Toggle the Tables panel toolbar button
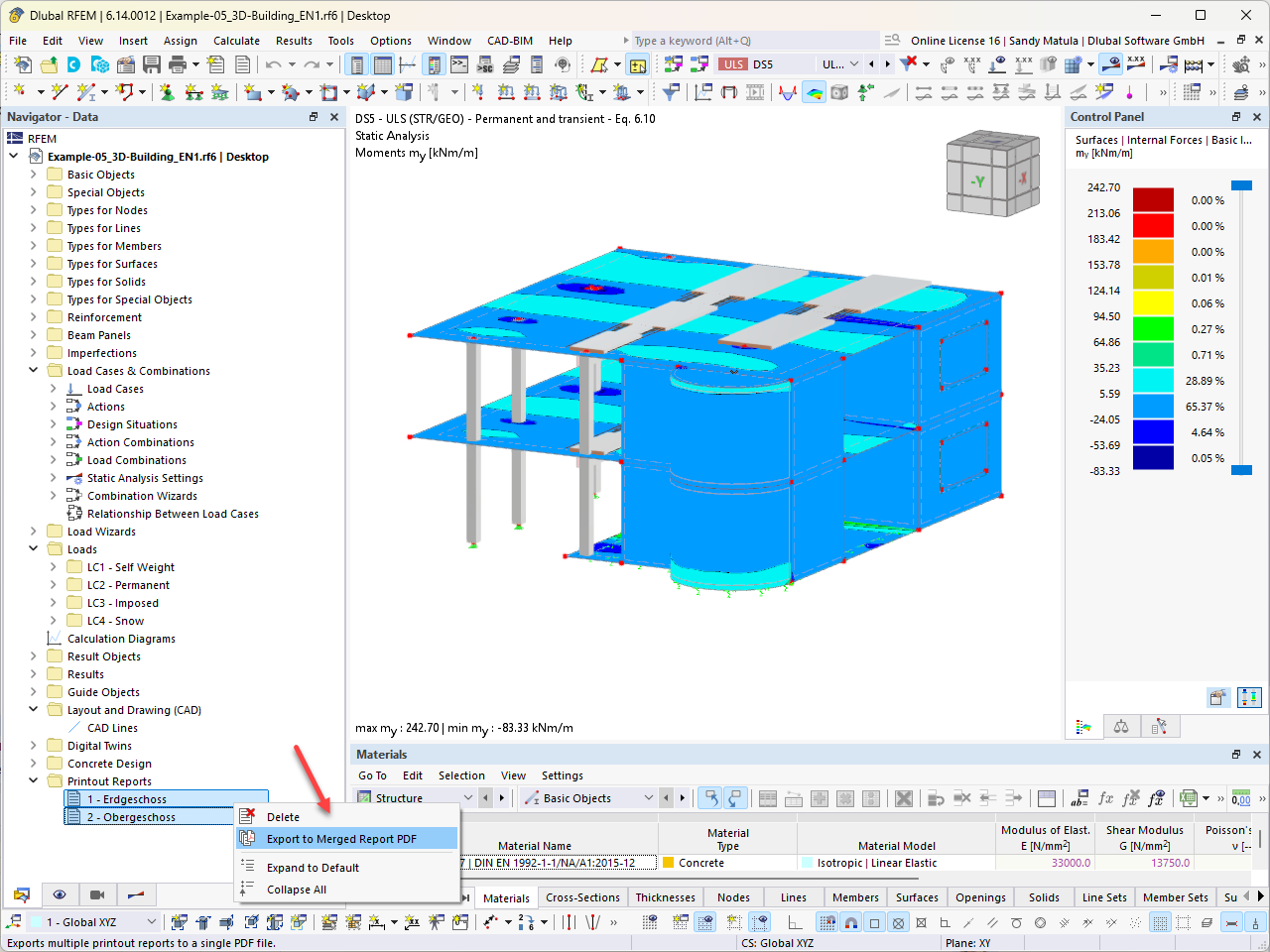The height and width of the screenshot is (952, 1270). 382,64
